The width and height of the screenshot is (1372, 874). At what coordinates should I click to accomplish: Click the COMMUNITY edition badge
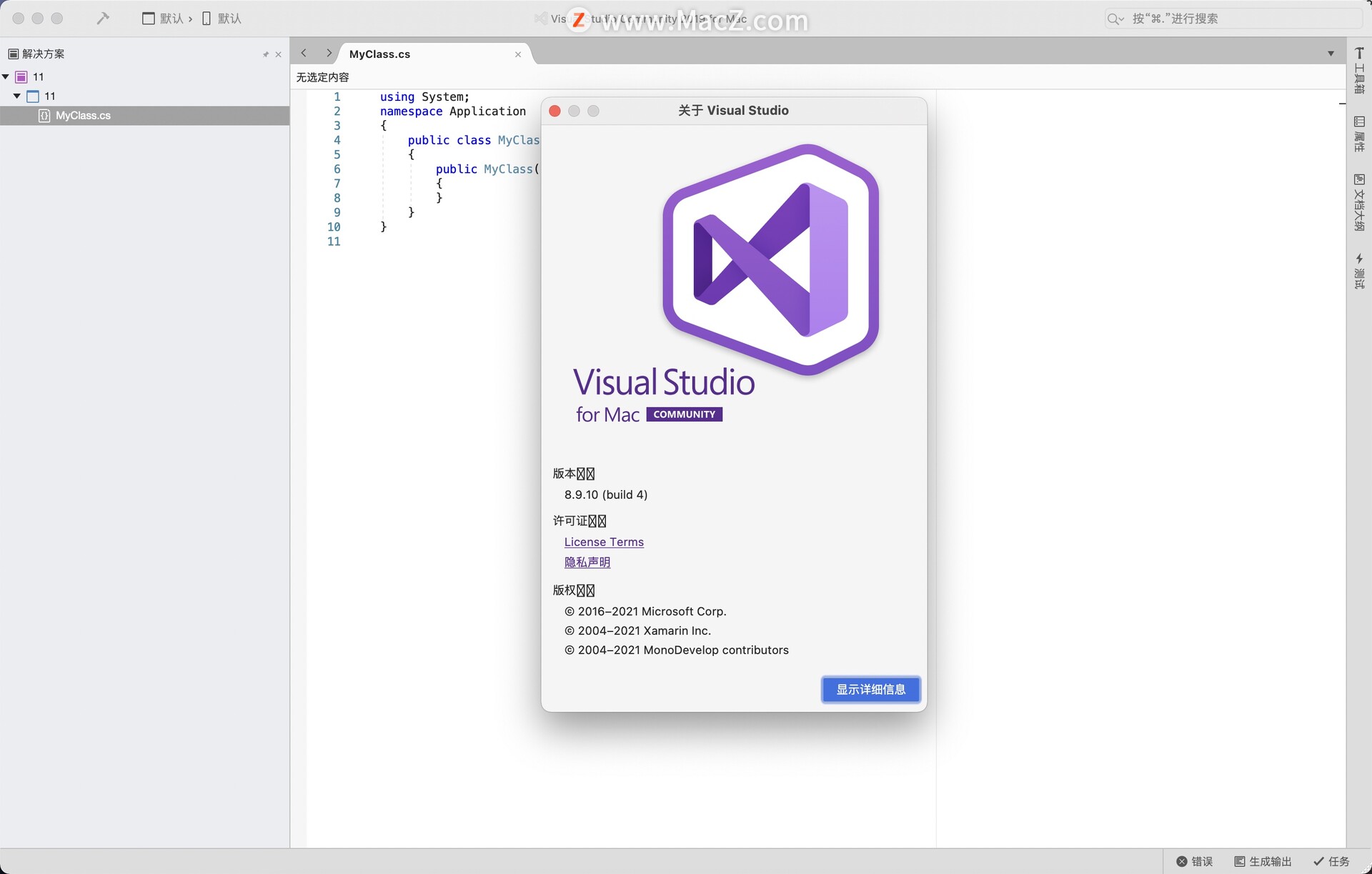pos(684,414)
